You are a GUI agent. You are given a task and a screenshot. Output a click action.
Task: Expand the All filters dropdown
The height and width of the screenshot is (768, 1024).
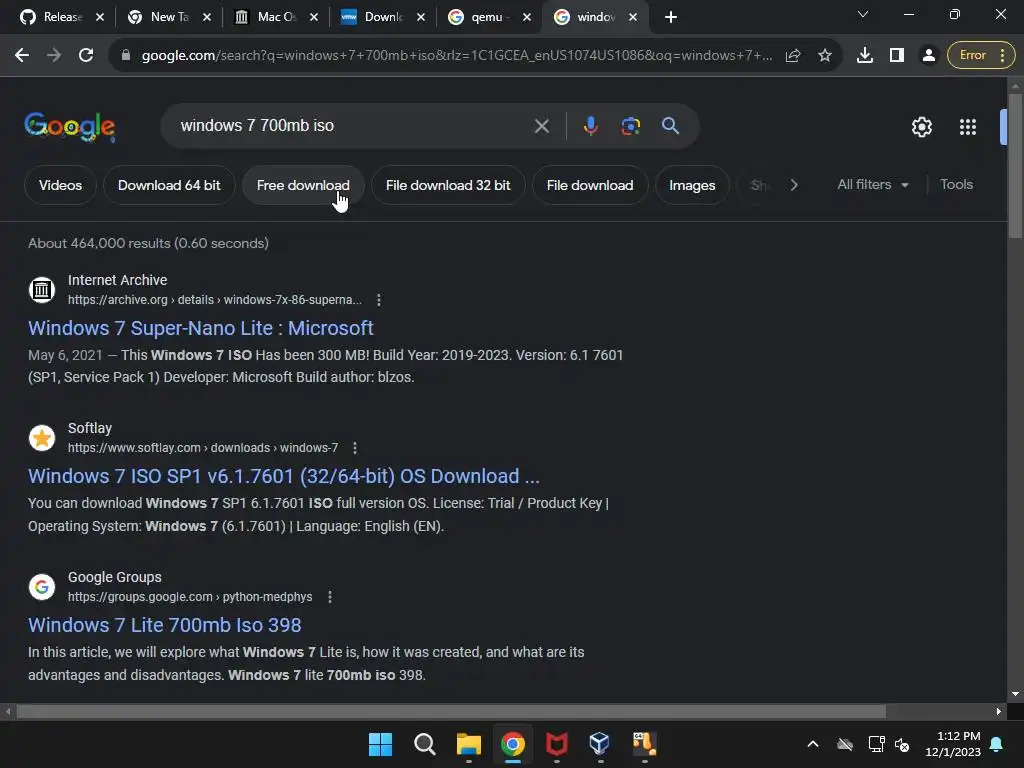click(x=872, y=185)
